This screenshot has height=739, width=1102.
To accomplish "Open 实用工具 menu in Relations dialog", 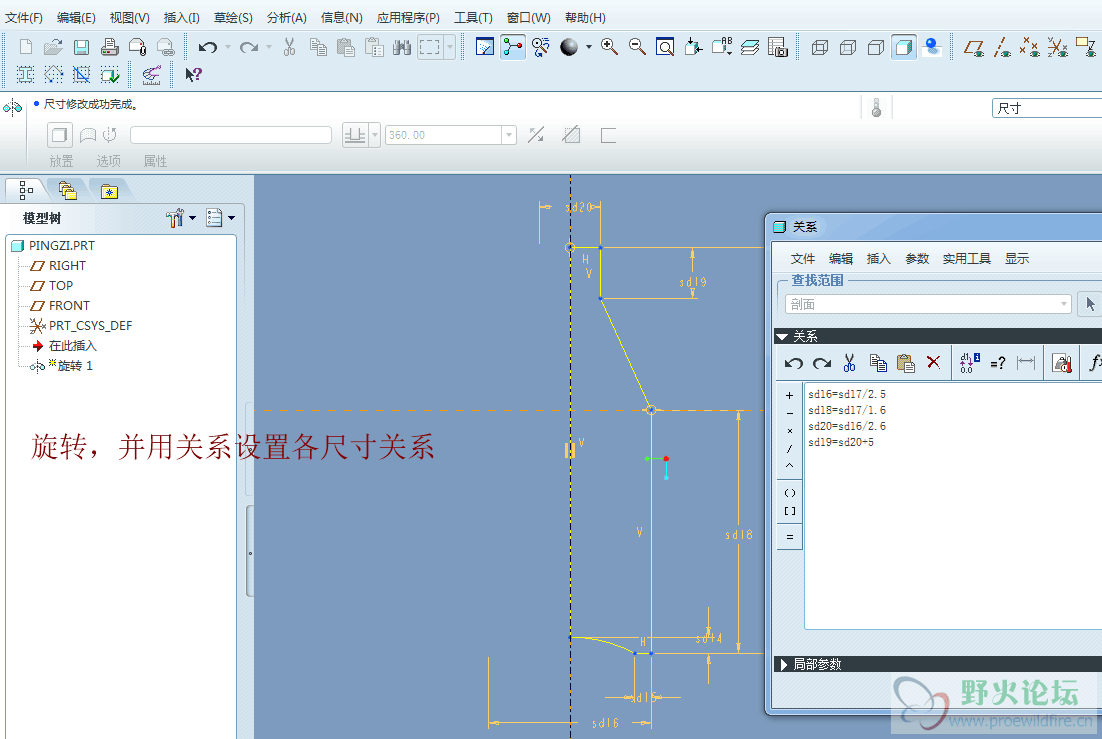I will pyautogui.click(x=966, y=259).
